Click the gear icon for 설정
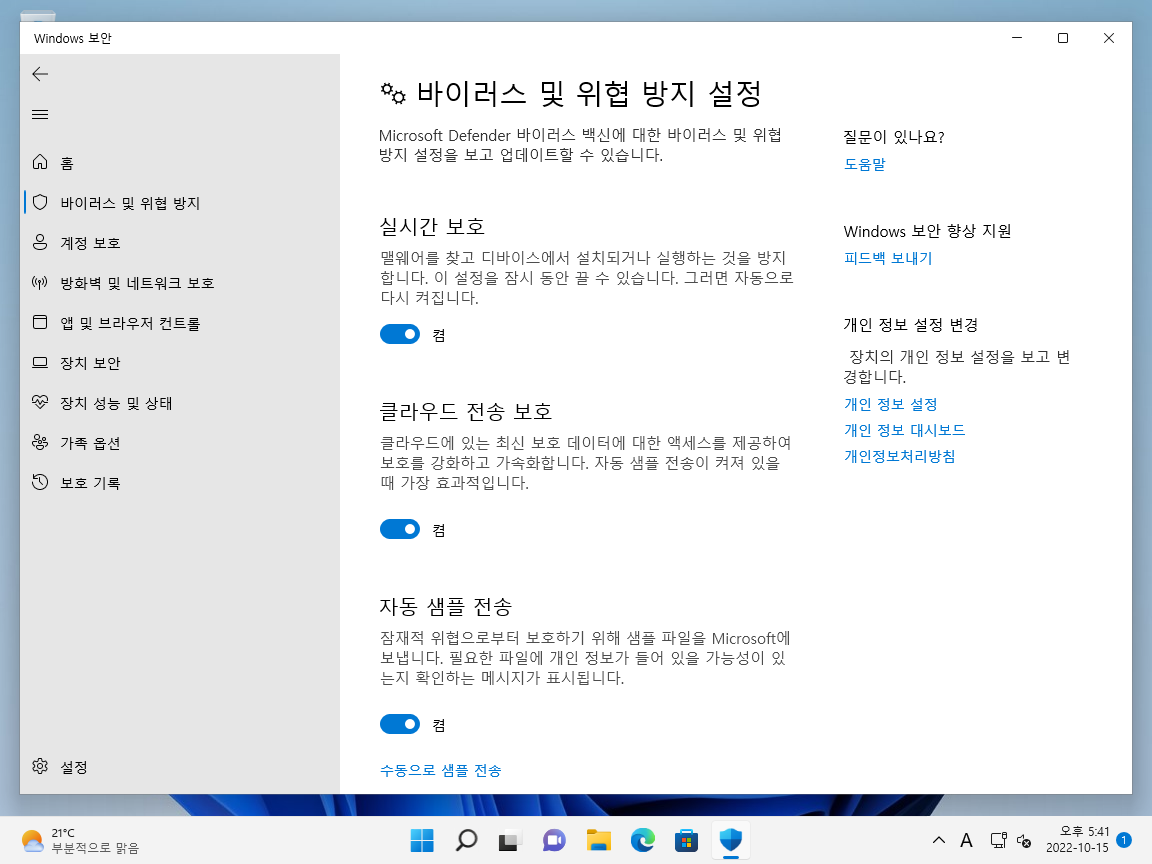The width and height of the screenshot is (1152, 864). (40, 766)
